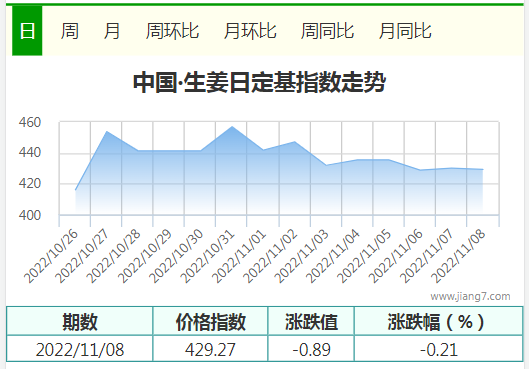Click the 400 y-axis label
Viewport: 529px width, 369px height.
[x=30, y=215]
